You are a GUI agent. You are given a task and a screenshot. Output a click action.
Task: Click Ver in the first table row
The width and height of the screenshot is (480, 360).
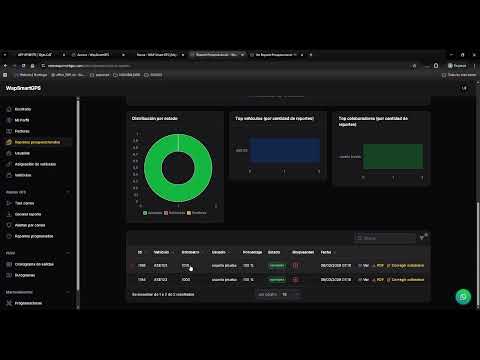point(363,265)
